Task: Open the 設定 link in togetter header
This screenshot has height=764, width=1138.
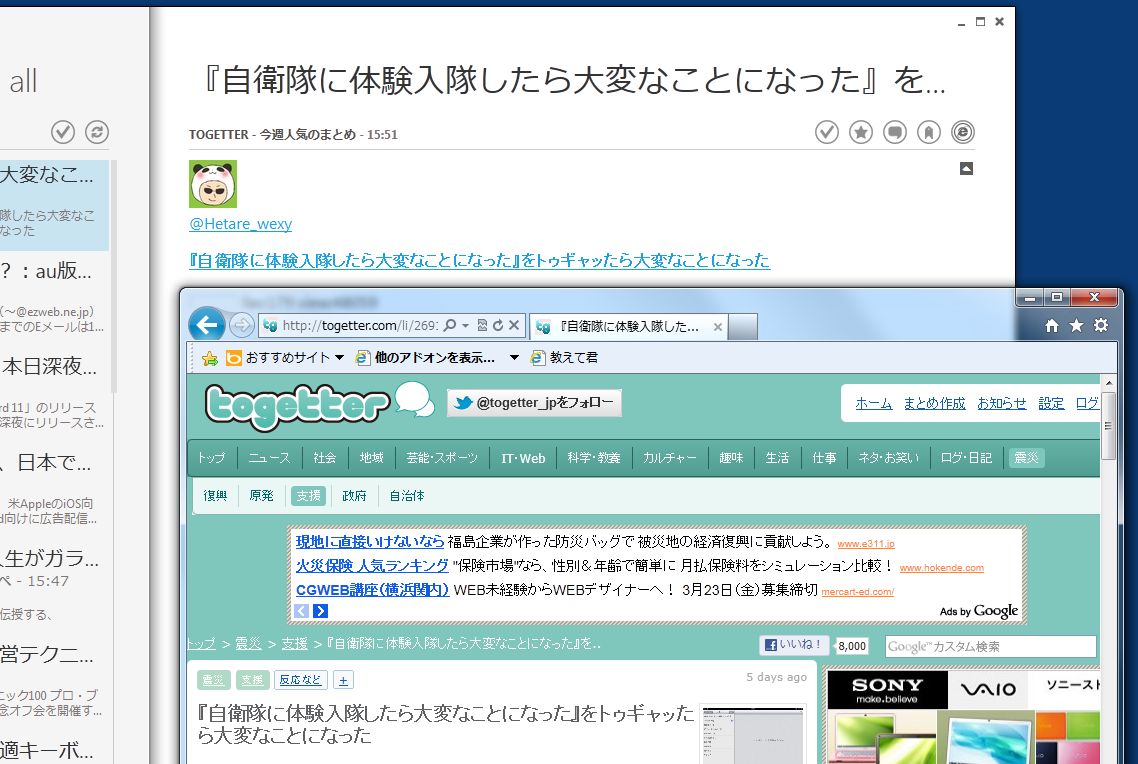Action: click(1051, 403)
